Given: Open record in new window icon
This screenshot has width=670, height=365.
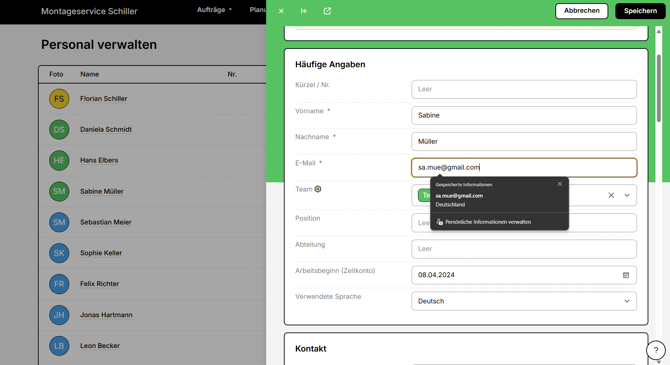Looking at the screenshot, I should 327,11.
